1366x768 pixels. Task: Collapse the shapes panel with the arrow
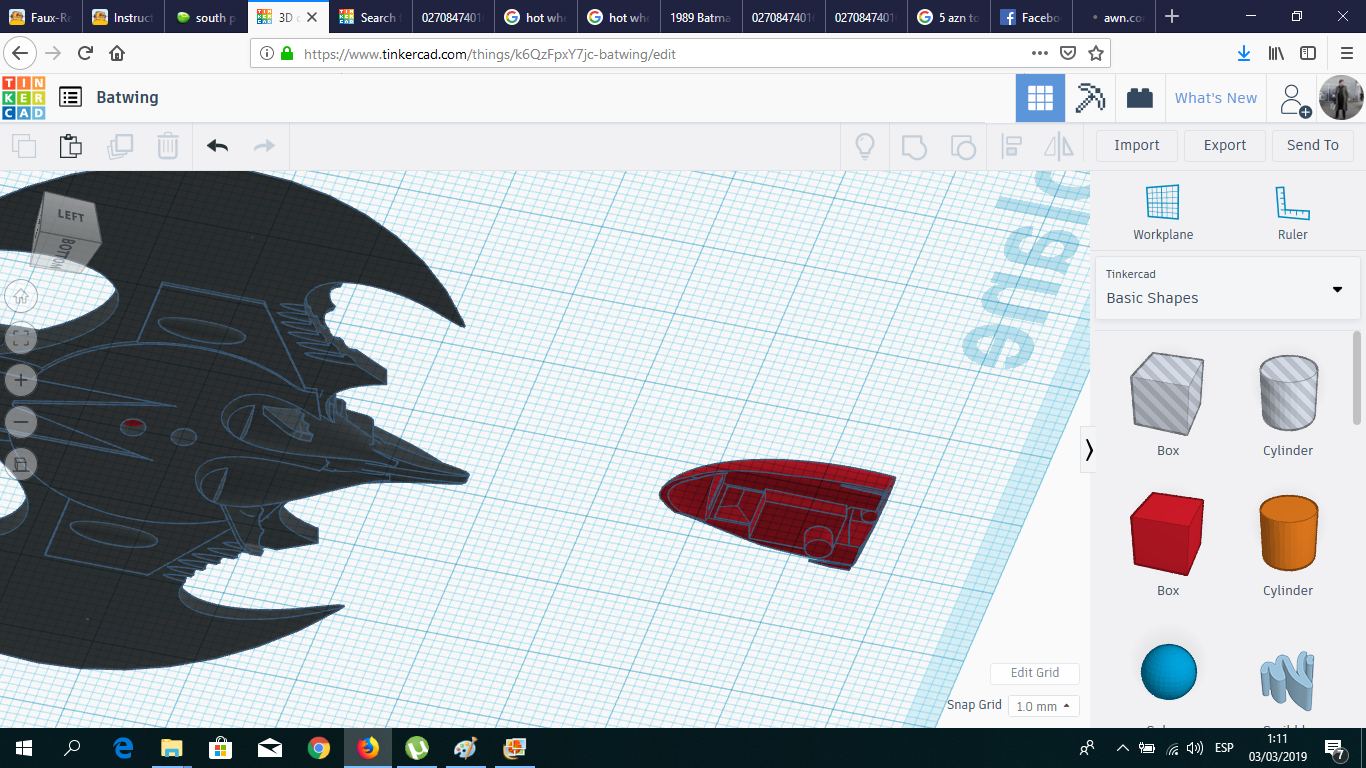click(1089, 450)
